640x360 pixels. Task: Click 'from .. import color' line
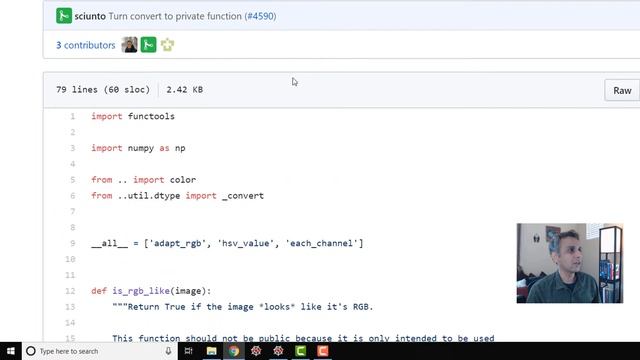click(144, 180)
